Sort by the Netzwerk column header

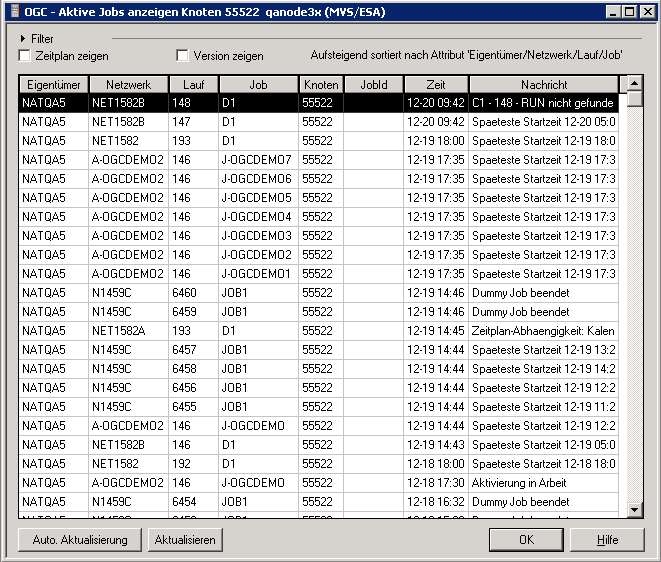pyautogui.click(x=128, y=85)
